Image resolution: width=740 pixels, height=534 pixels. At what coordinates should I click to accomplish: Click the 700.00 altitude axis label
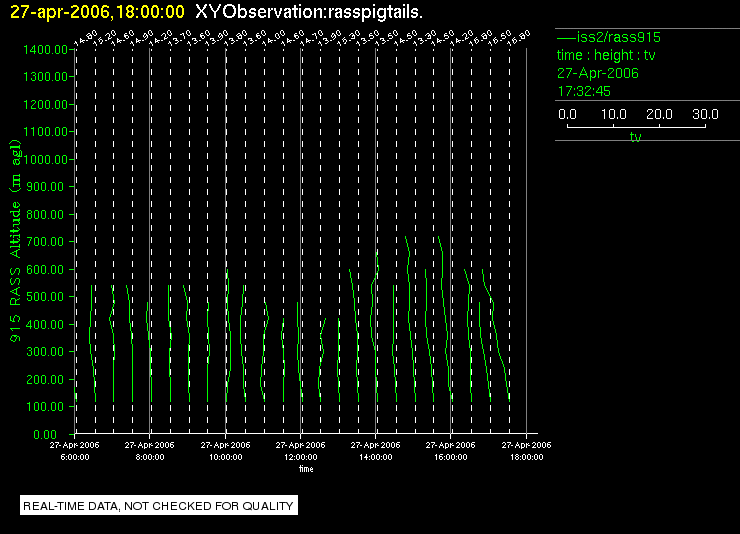pyautogui.click(x=45, y=242)
